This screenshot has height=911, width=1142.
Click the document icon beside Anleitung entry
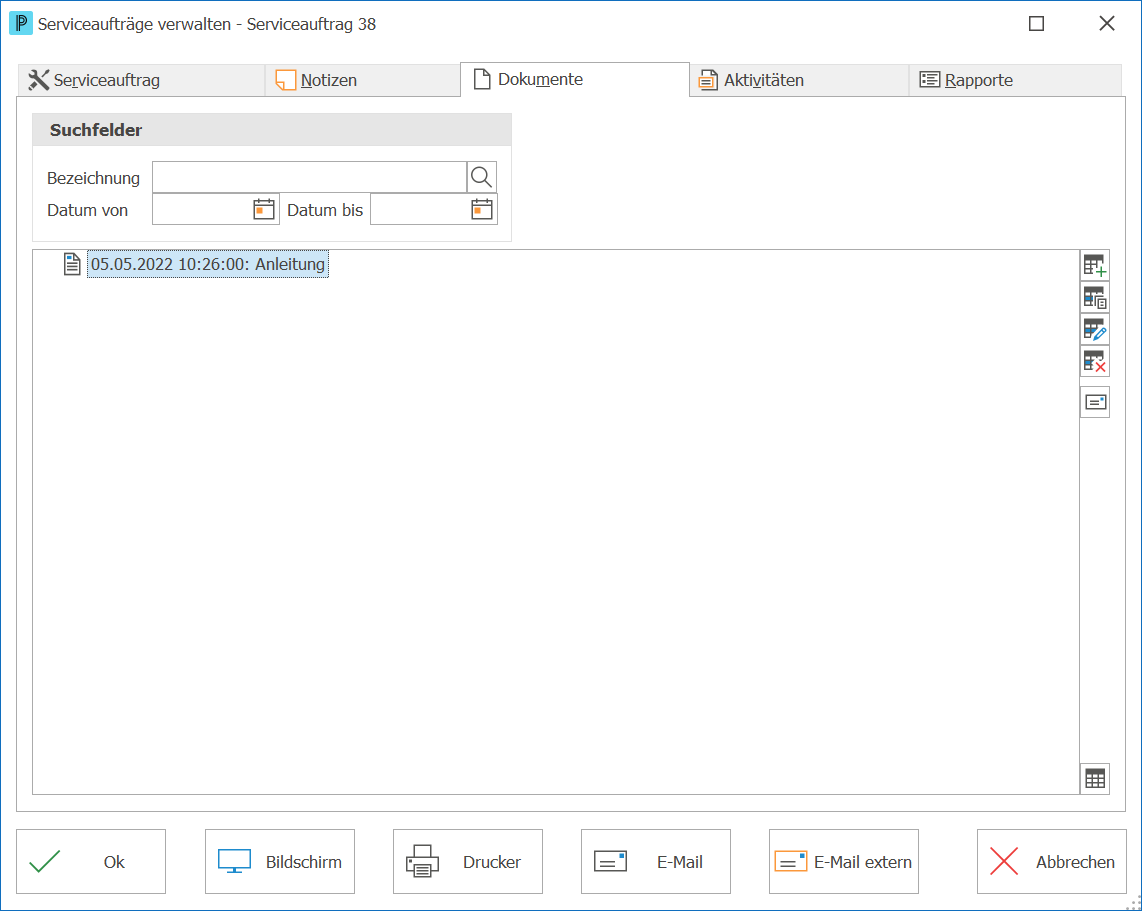point(71,264)
